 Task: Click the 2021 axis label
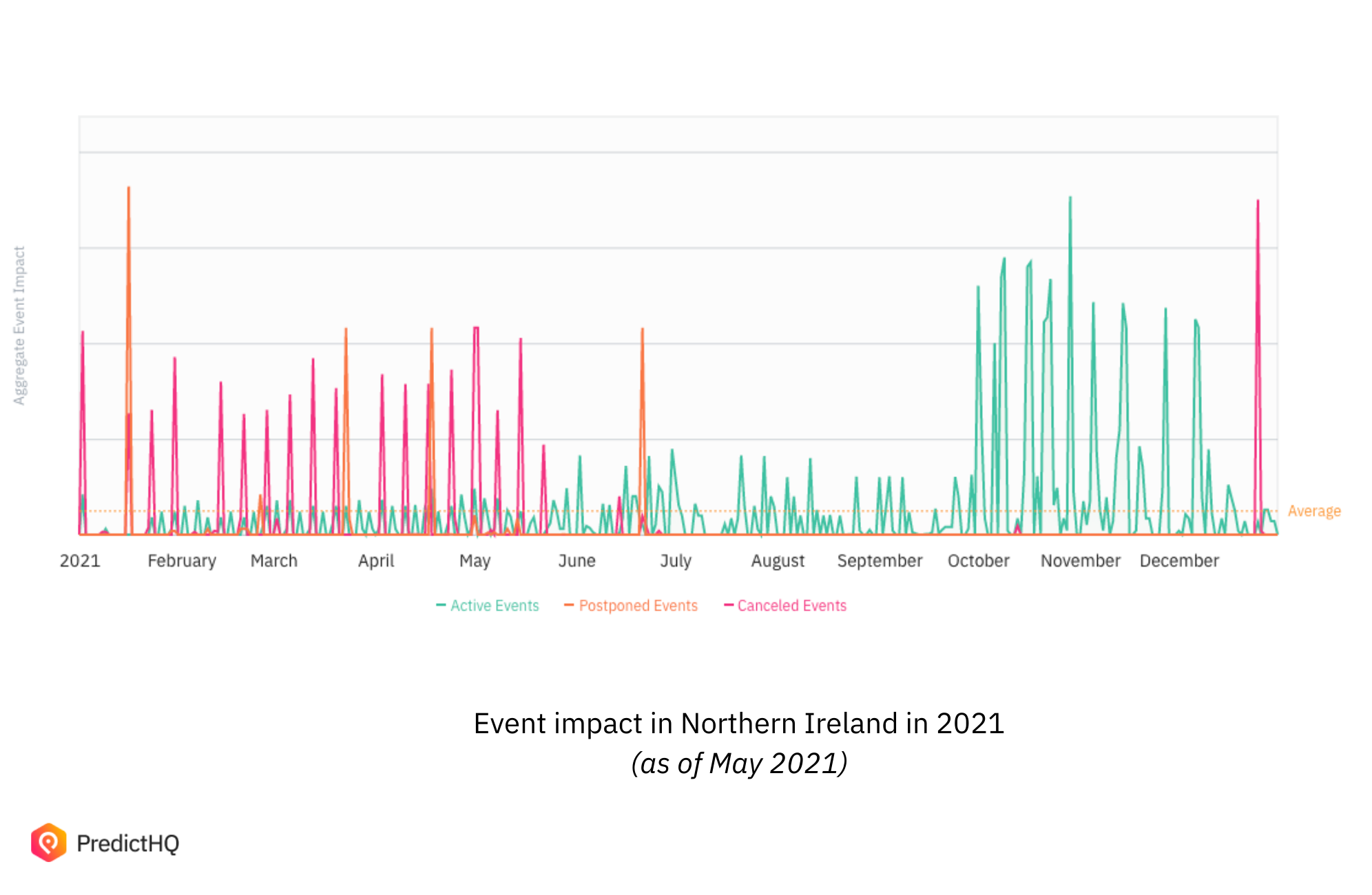click(x=80, y=561)
